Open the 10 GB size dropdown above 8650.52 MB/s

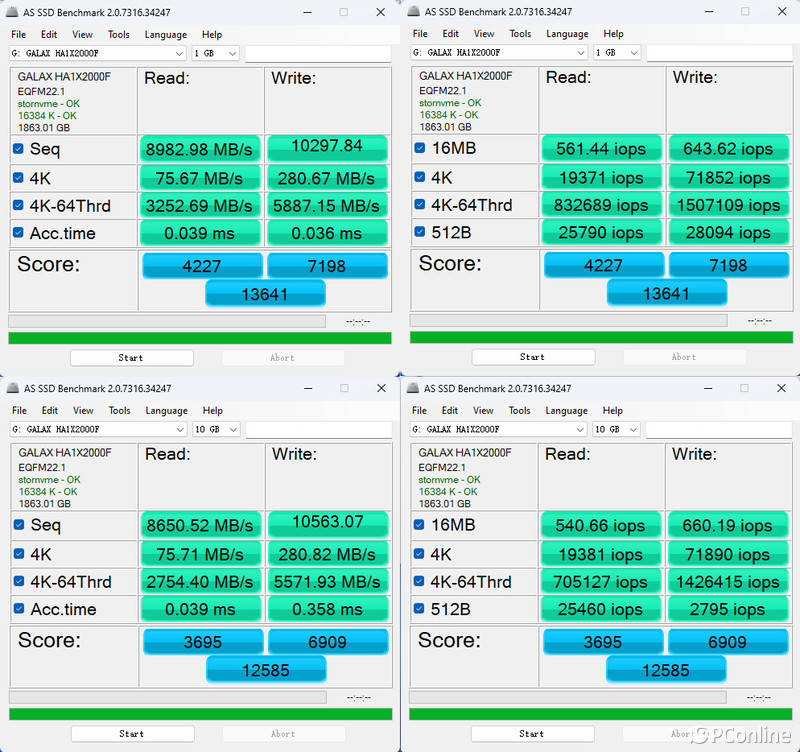216,429
